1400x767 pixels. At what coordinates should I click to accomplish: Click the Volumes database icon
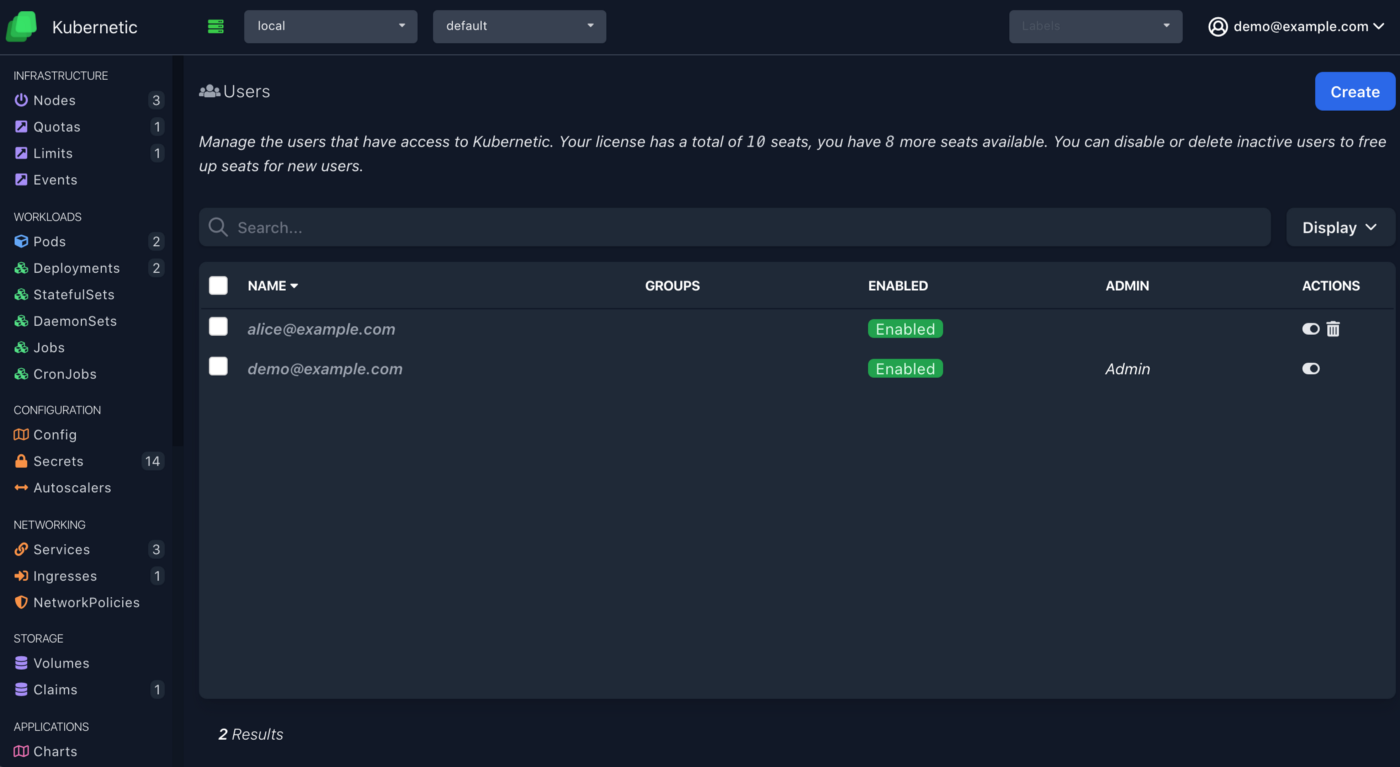click(x=21, y=663)
